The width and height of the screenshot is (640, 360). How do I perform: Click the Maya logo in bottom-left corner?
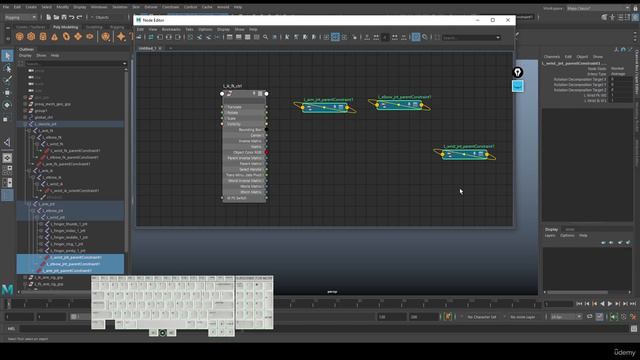[x=7, y=290]
